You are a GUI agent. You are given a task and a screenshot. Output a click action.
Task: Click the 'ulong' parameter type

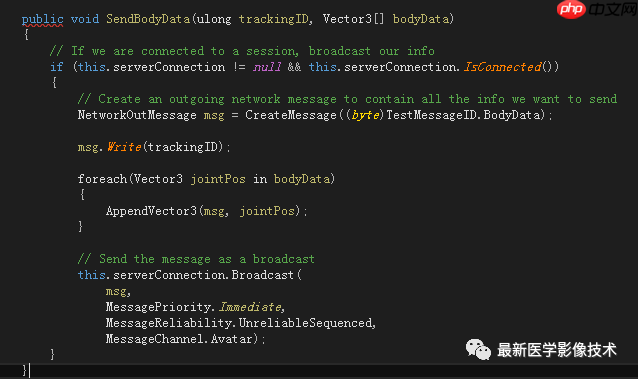pyautogui.click(x=214, y=19)
